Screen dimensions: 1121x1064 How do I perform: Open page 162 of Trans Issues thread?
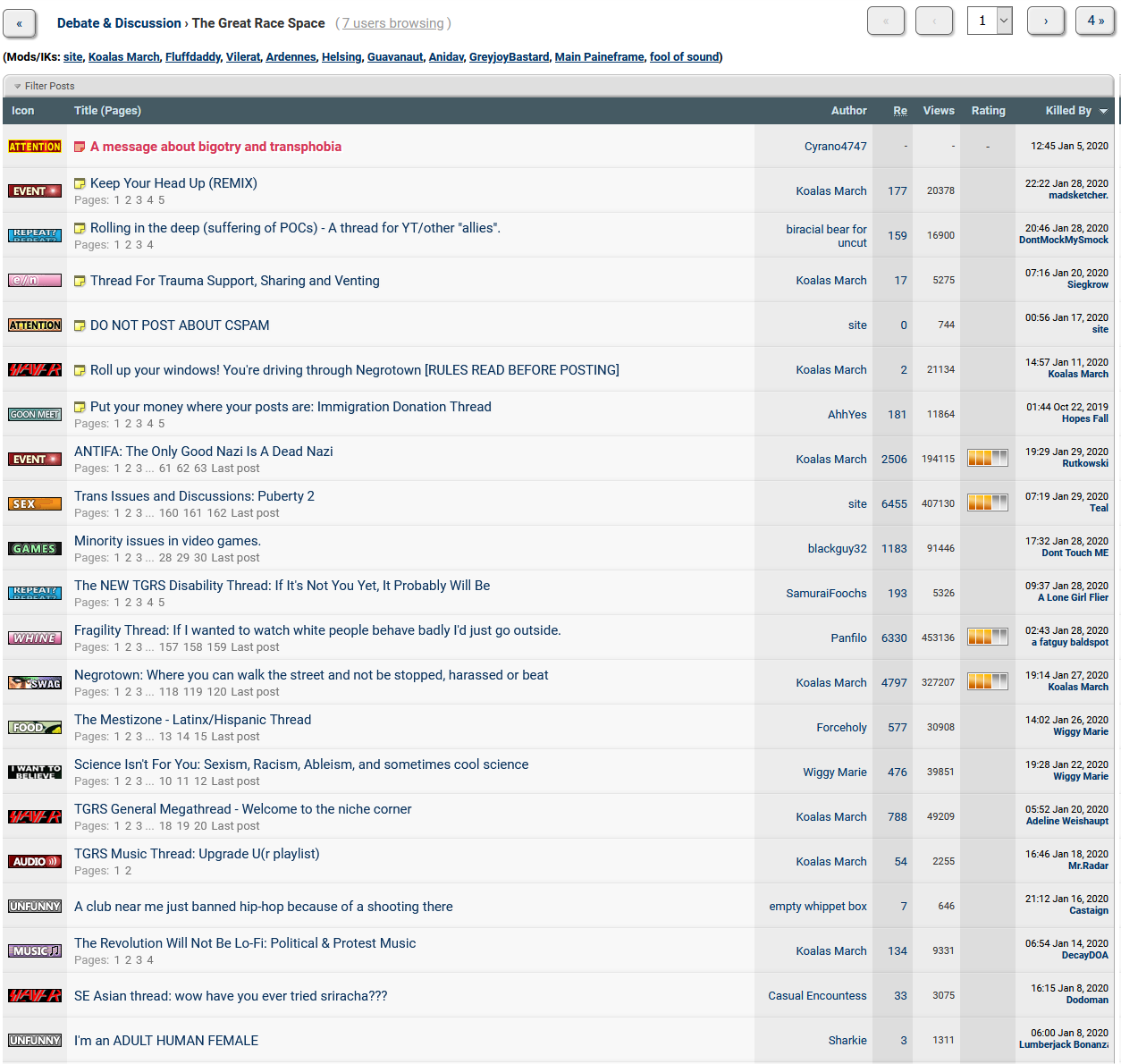217,513
